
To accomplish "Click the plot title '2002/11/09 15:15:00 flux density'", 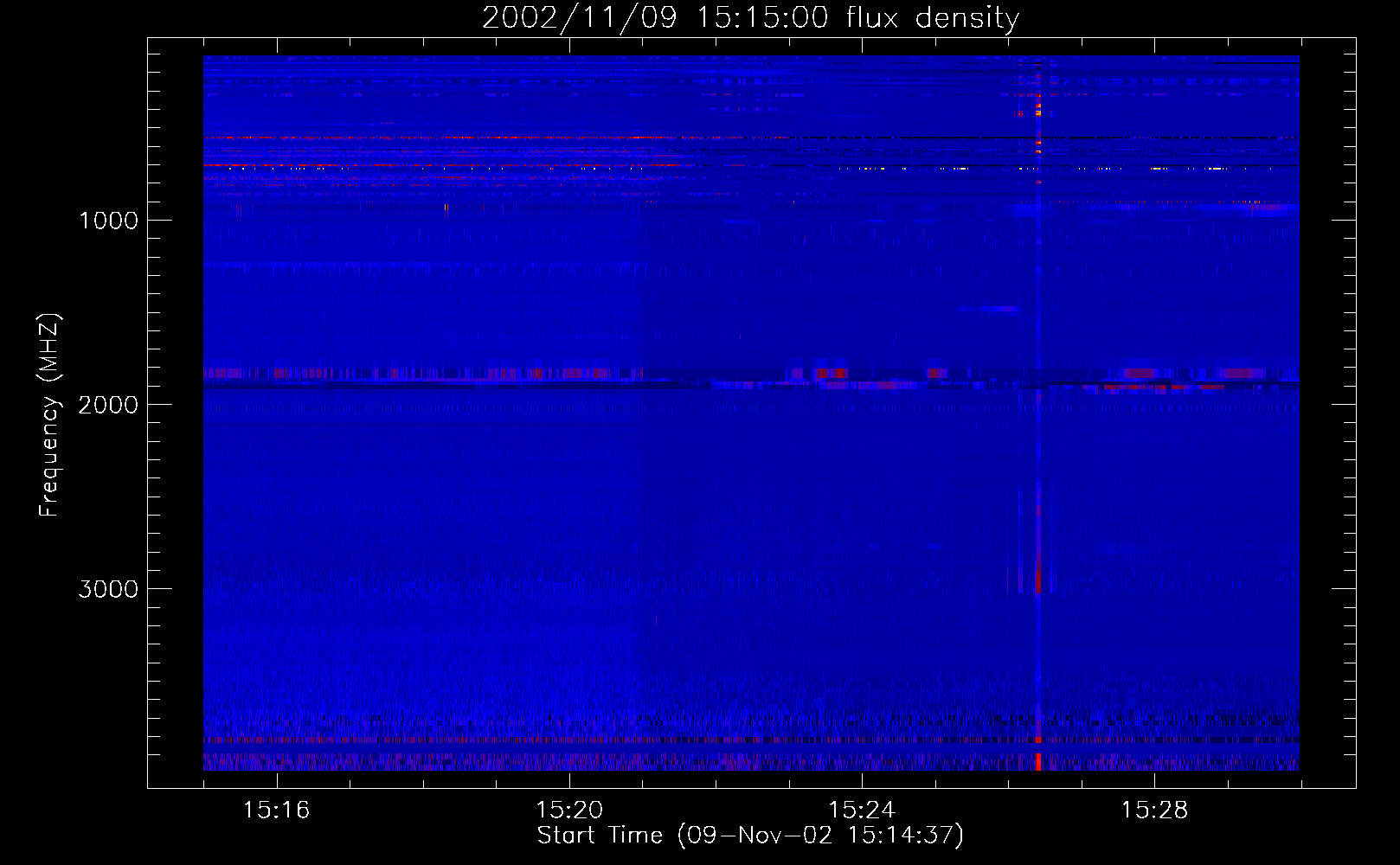I will (750, 17).
